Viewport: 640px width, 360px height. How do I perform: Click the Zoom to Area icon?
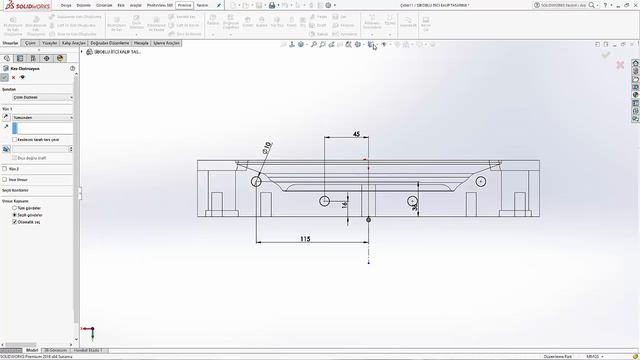click(x=322, y=44)
